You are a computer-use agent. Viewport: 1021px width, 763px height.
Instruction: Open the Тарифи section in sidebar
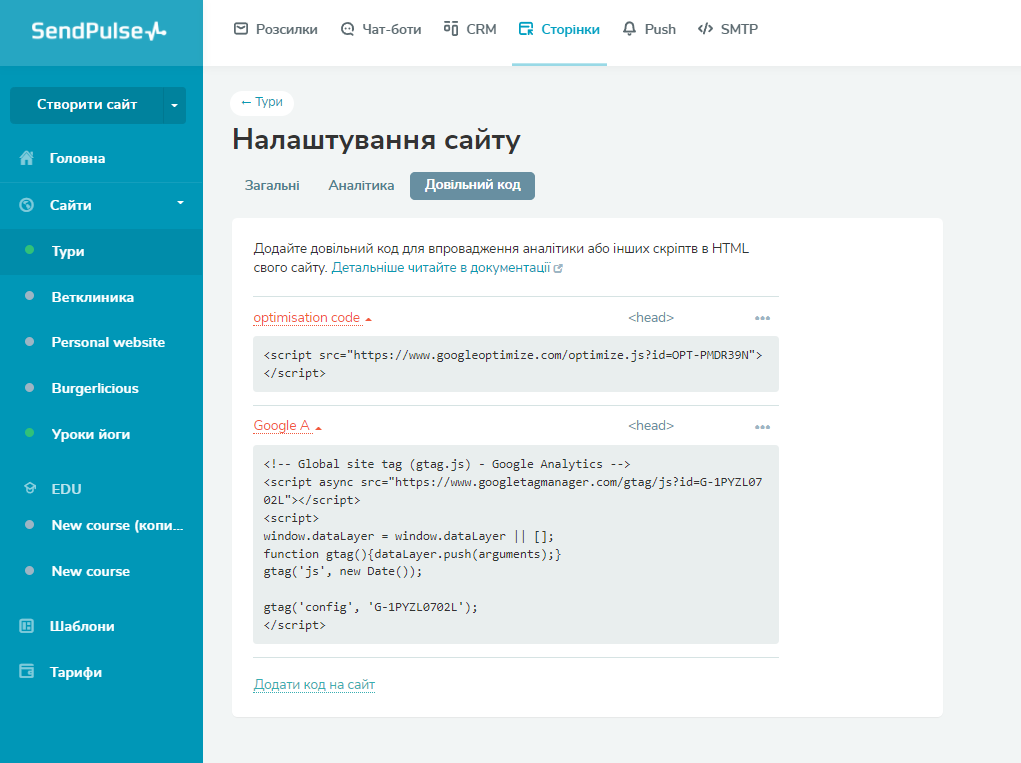pyautogui.click(x=75, y=672)
